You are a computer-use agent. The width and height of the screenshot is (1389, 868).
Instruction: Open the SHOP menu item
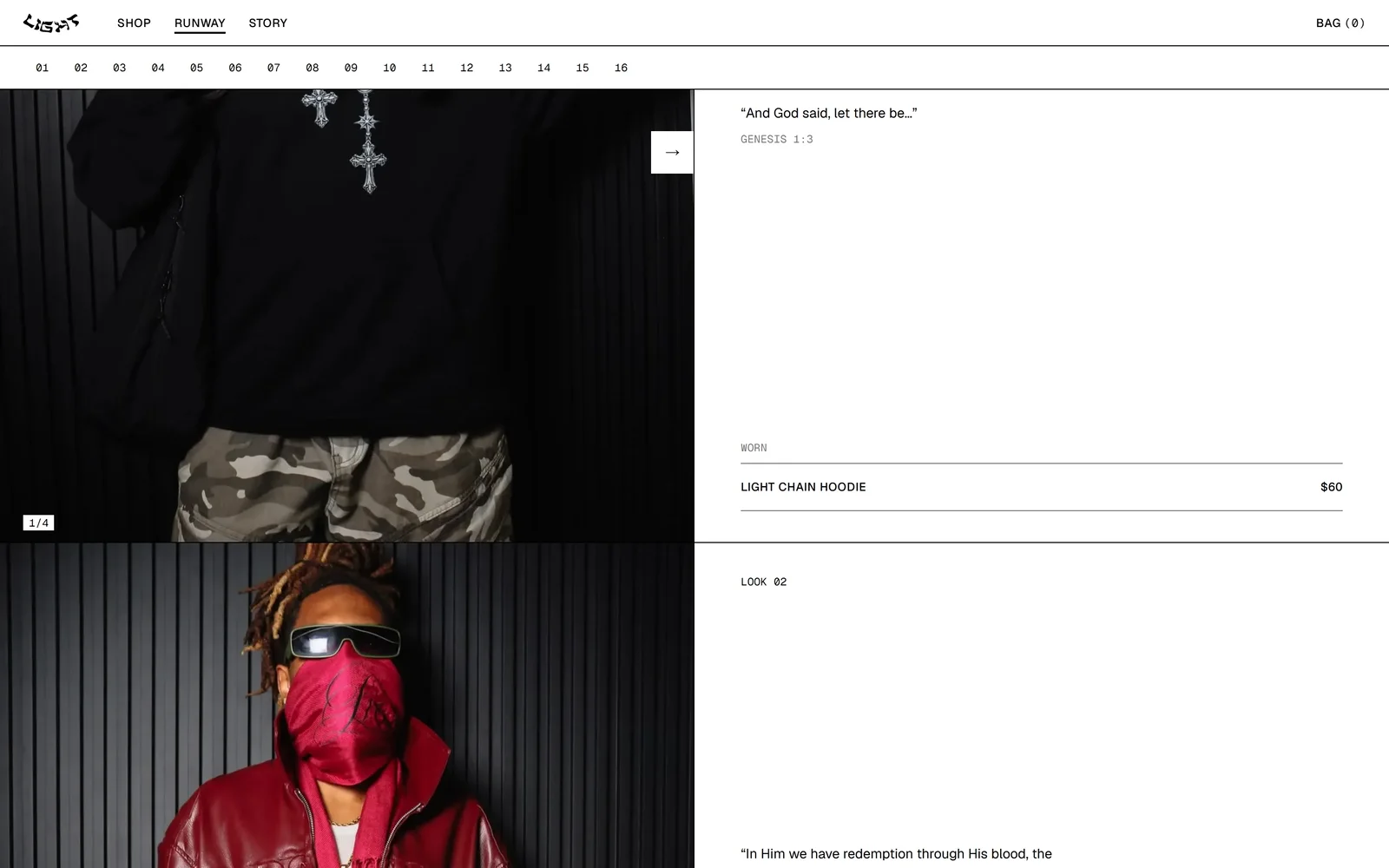click(x=134, y=23)
